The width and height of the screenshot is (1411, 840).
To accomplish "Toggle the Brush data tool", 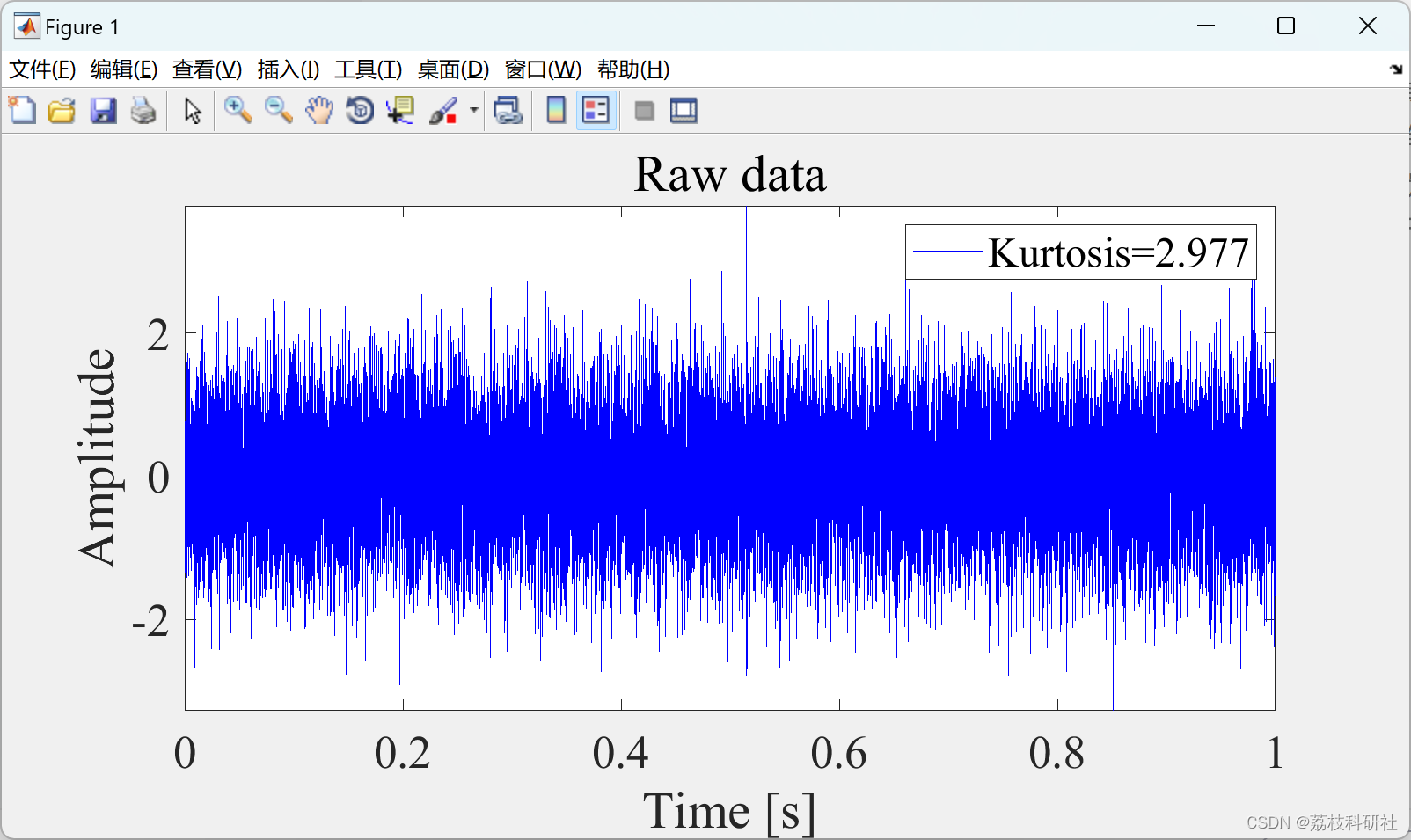I will click(444, 111).
